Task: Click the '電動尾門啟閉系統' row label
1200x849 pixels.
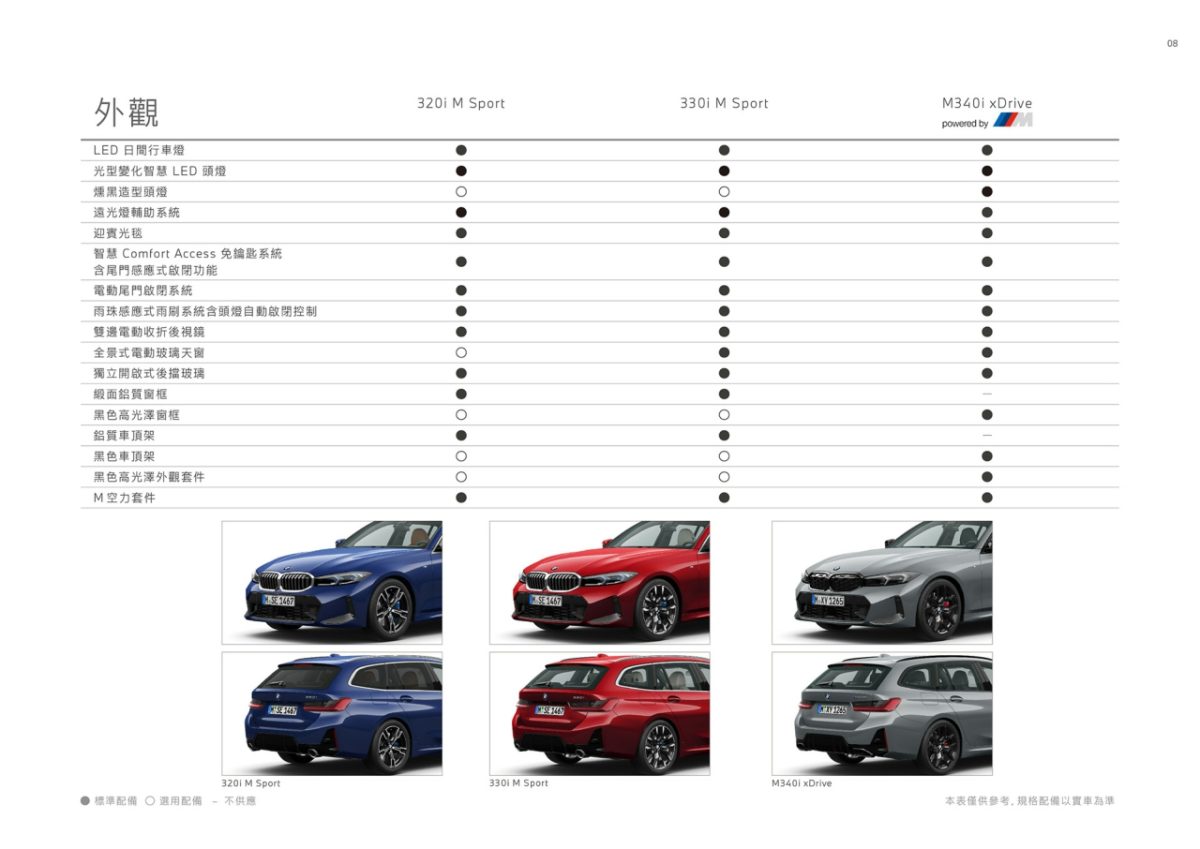Action: point(143,290)
